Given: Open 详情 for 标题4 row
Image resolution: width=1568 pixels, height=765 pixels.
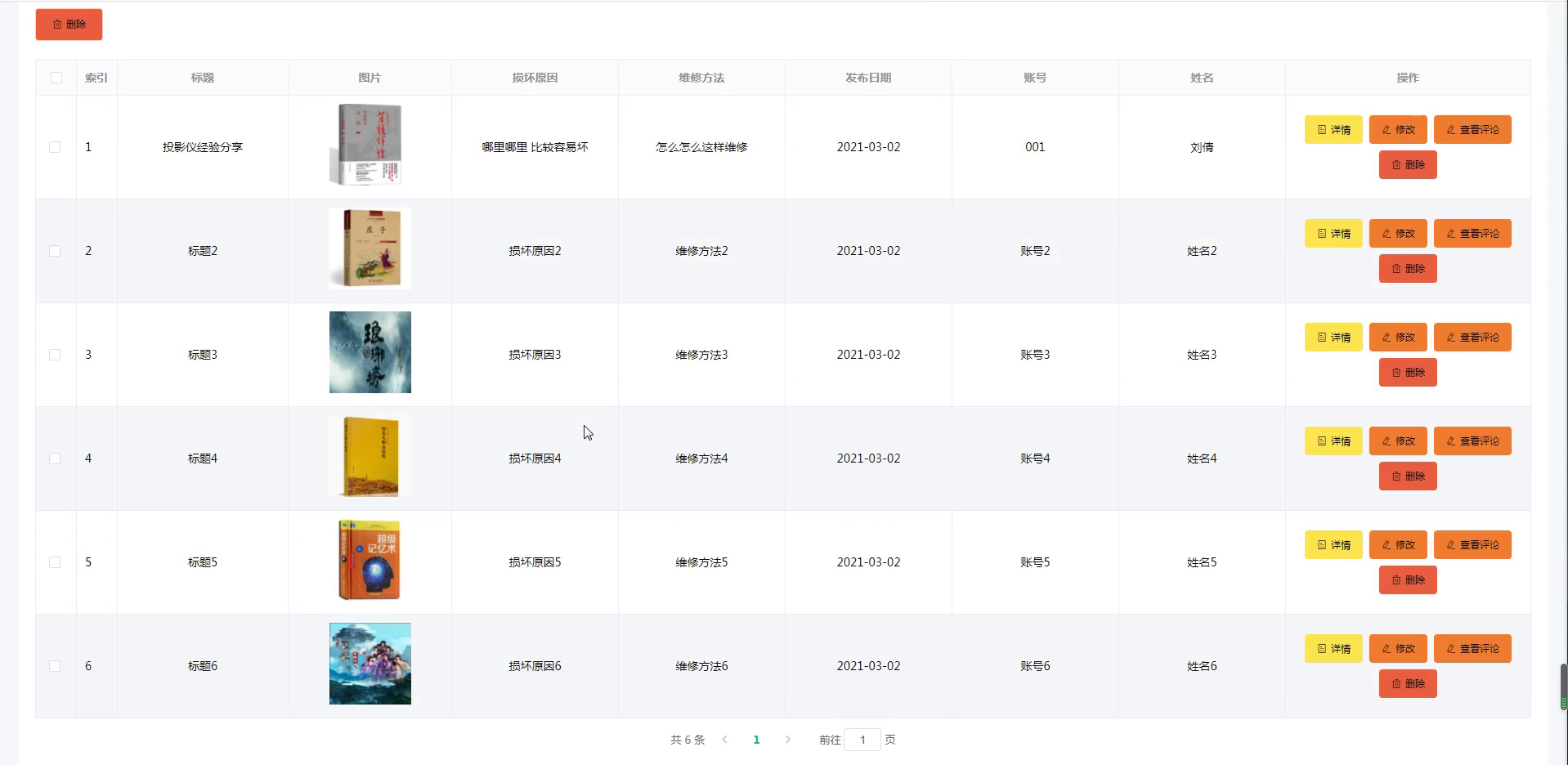Looking at the screenshot, I should pyautogui.click(x=1333, y=441).
